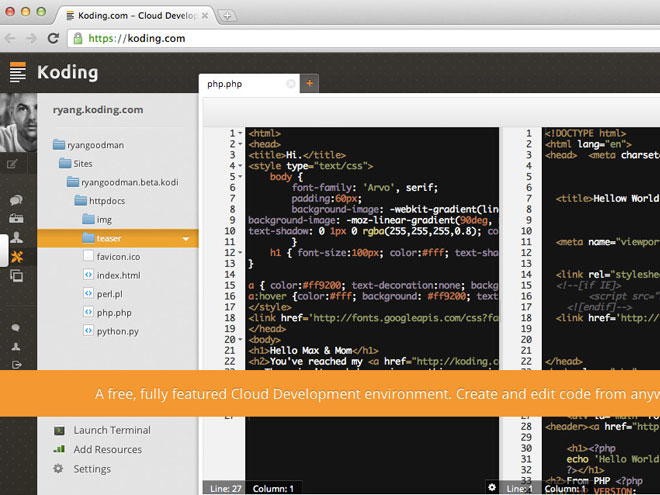Image resolution: width=660 pixels, height=495 pixels.
Task: Open the Topics icon below Activity
Action: click(x=16, y=218)
